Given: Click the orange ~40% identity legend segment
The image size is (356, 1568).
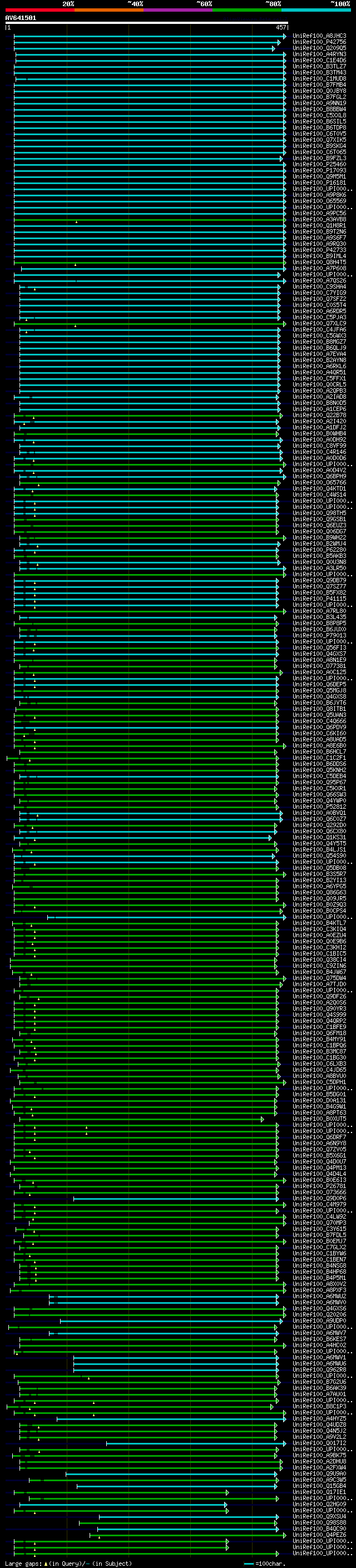Looking at the screenshot, I should (109, 11).
